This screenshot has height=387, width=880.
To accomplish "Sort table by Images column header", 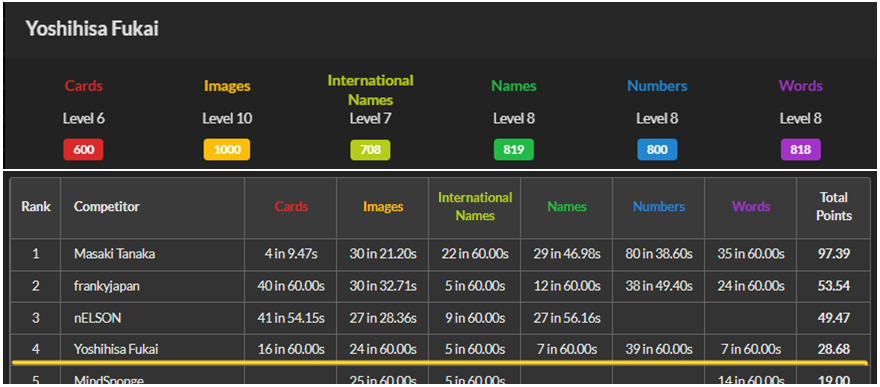I will [x=383, y=206].
